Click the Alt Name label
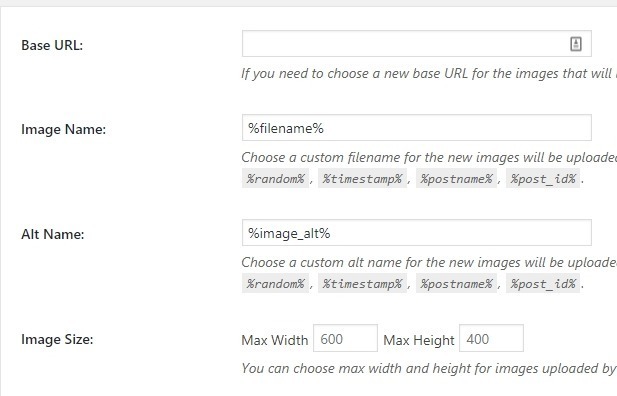617x396 pixels. pyautogui.click(x=53, y=235)
